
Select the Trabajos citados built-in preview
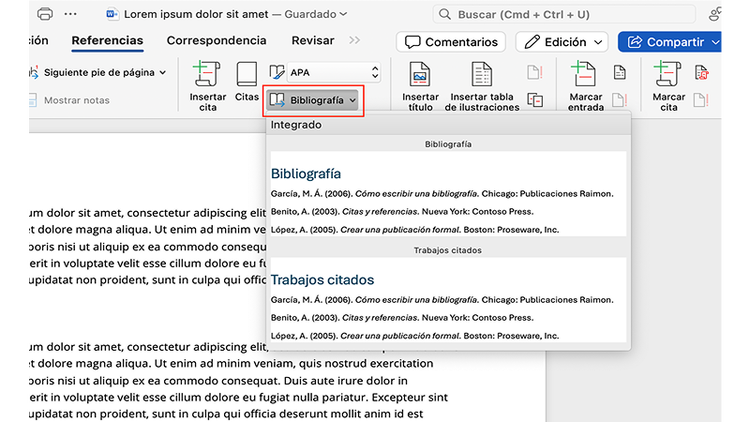448,300
